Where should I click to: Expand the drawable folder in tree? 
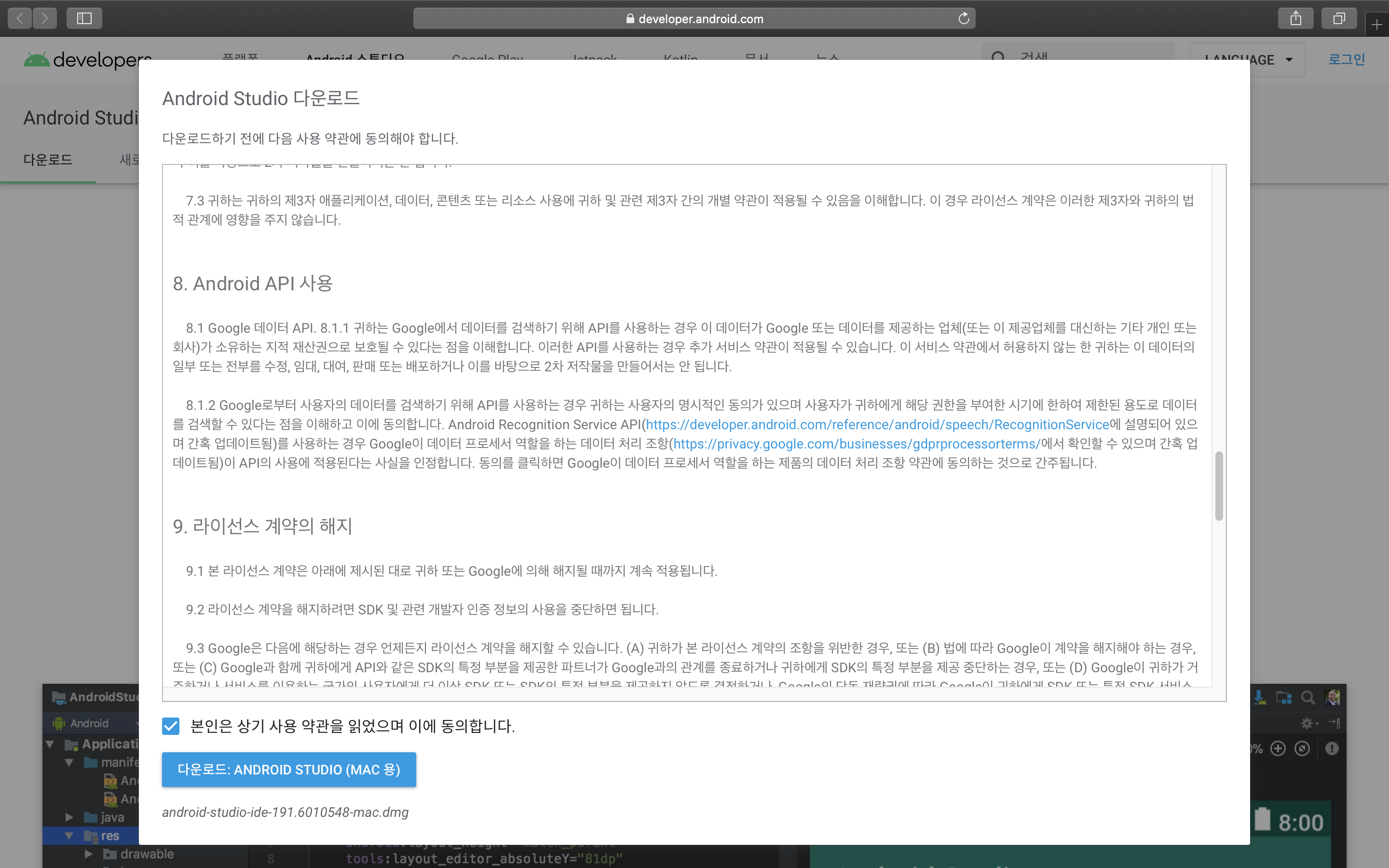tap(88, 854)
